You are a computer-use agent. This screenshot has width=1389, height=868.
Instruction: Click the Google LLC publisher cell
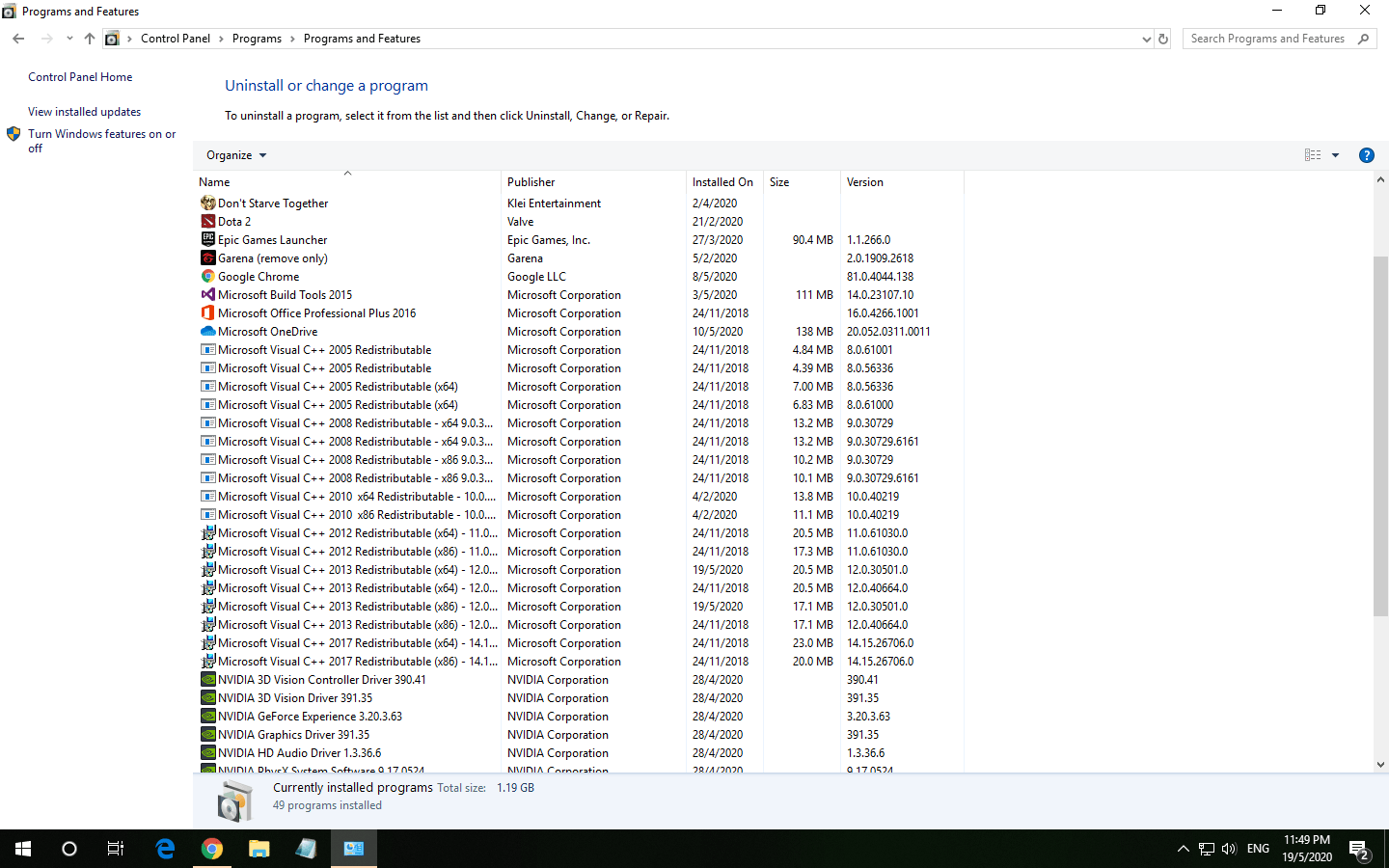(x=536, y=276)
